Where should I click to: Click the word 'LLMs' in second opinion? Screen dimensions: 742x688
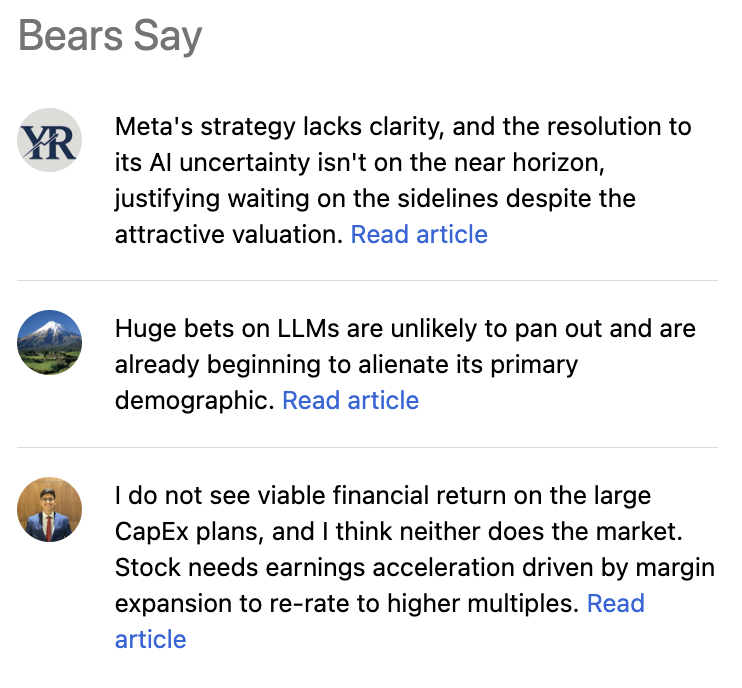(308, 328)
